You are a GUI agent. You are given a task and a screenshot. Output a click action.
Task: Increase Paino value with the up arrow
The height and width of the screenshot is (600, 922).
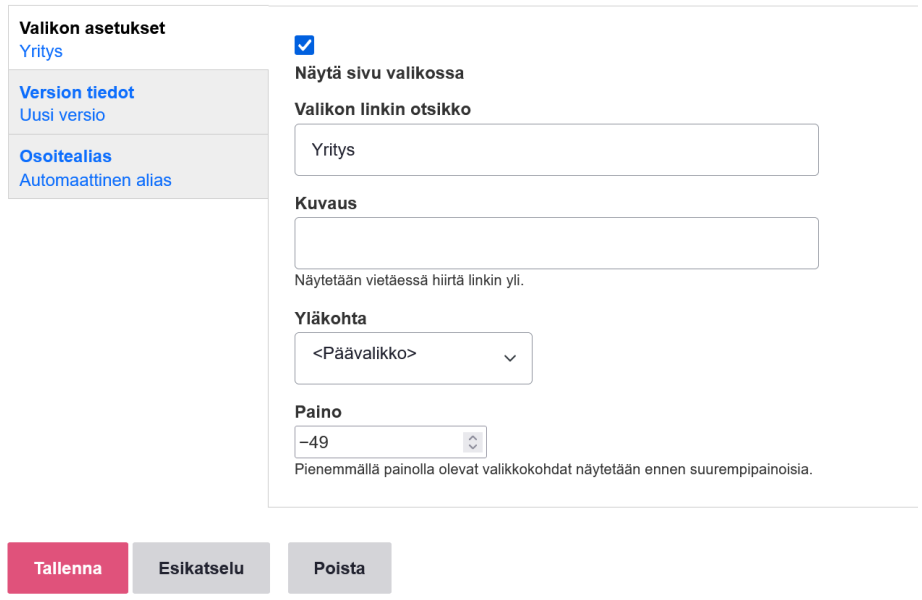[472, 437]
